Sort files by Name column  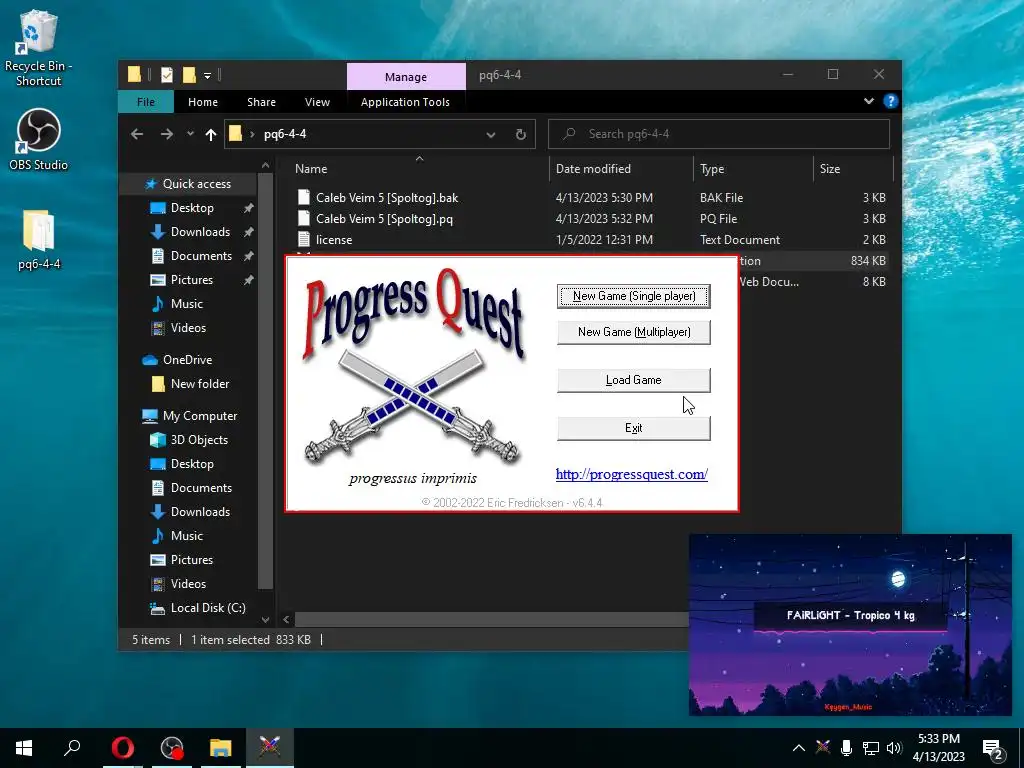pyautogui.click(x=419, y=168)
